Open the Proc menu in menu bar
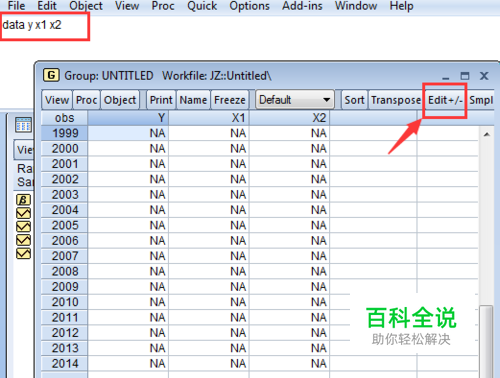Viewport: 500px width, 378px height. click(163, 6)
